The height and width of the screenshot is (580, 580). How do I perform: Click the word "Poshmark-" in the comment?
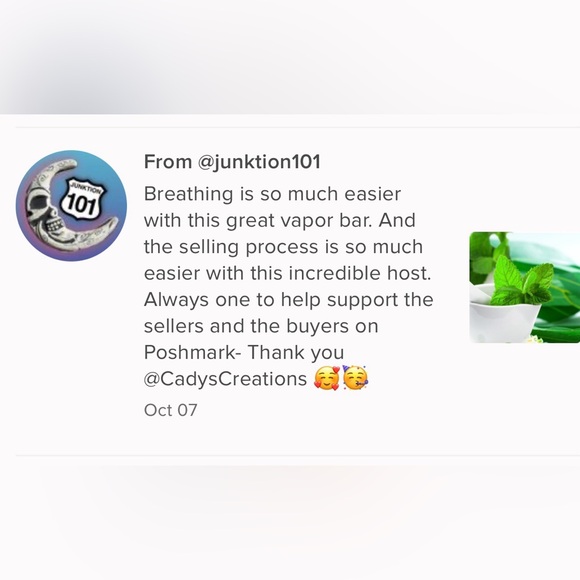pyautogui.click(x=192, y=353)
